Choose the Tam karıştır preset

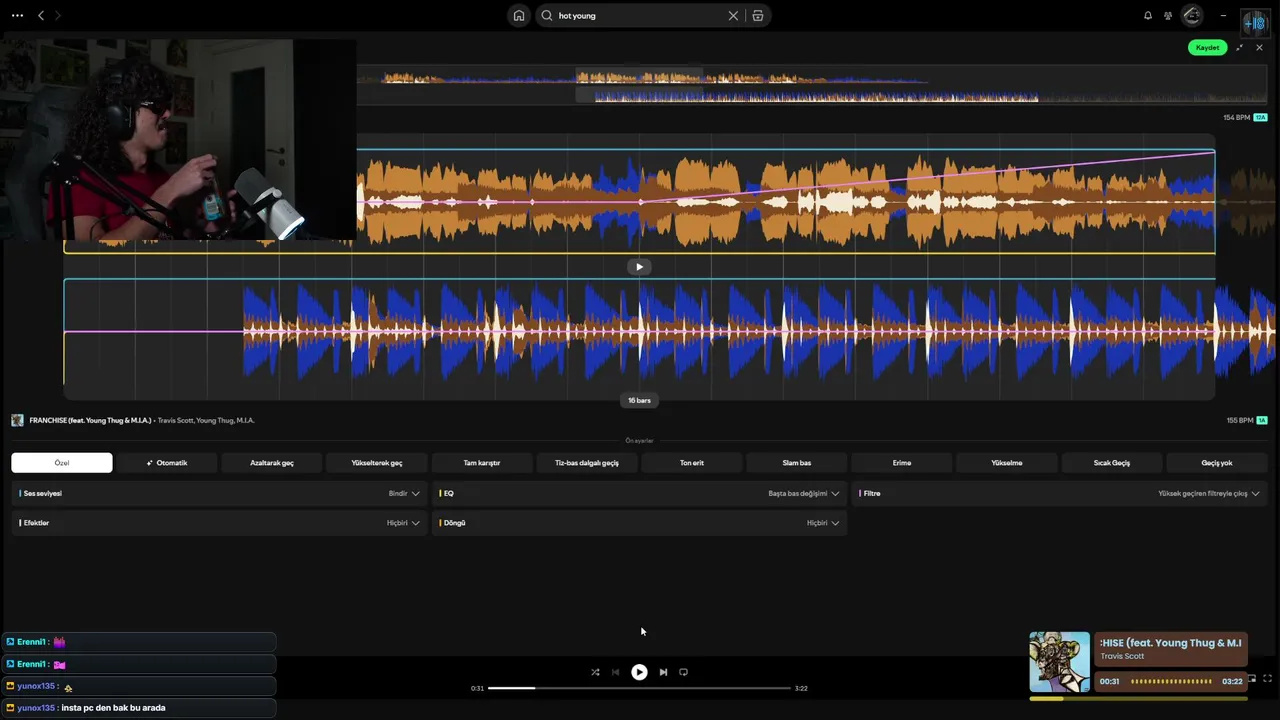coord(482,463)
